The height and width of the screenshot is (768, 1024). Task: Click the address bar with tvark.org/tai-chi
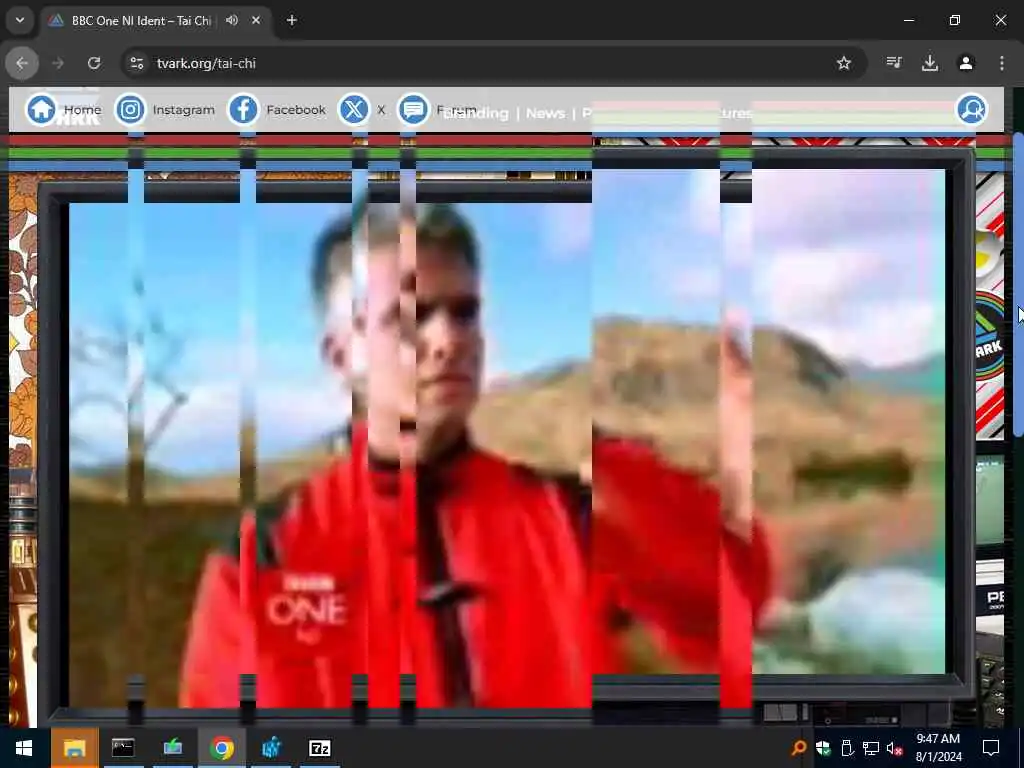point(493,63)
